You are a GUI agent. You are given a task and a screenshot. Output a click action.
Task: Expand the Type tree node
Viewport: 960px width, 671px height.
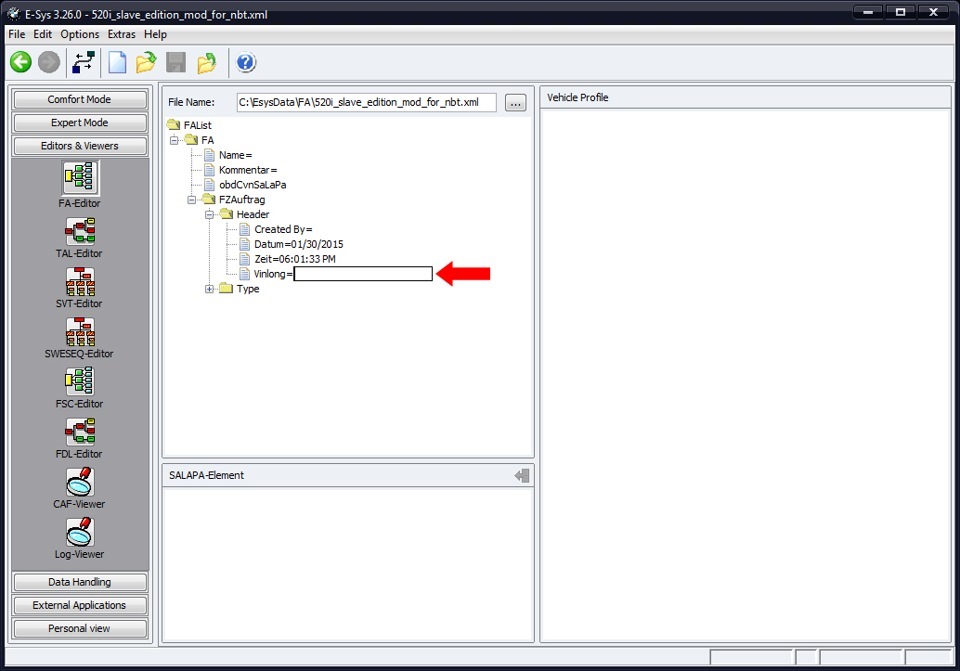pyautogui.click(x=209, y=289)
